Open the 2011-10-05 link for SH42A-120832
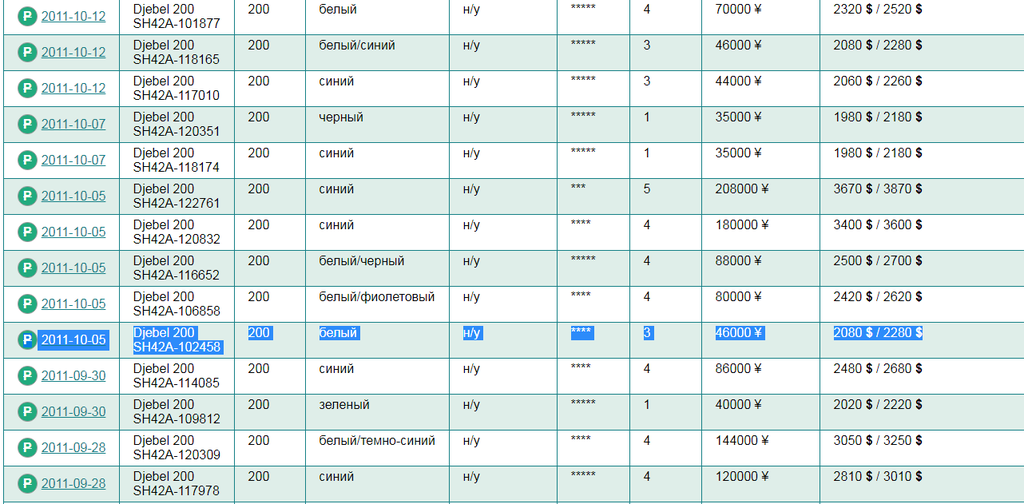The height and width of the screenshot is (504, 1024). 73,232
